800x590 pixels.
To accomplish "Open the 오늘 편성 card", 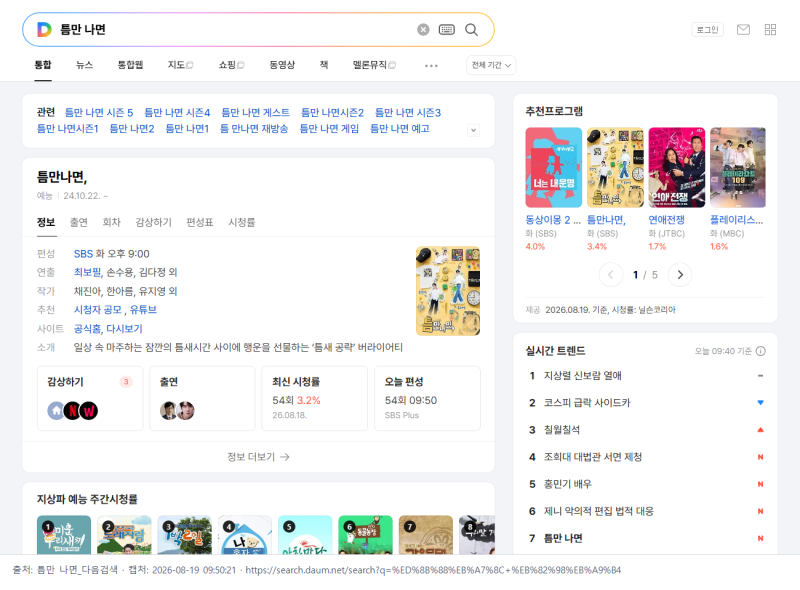I will [427, 398].
